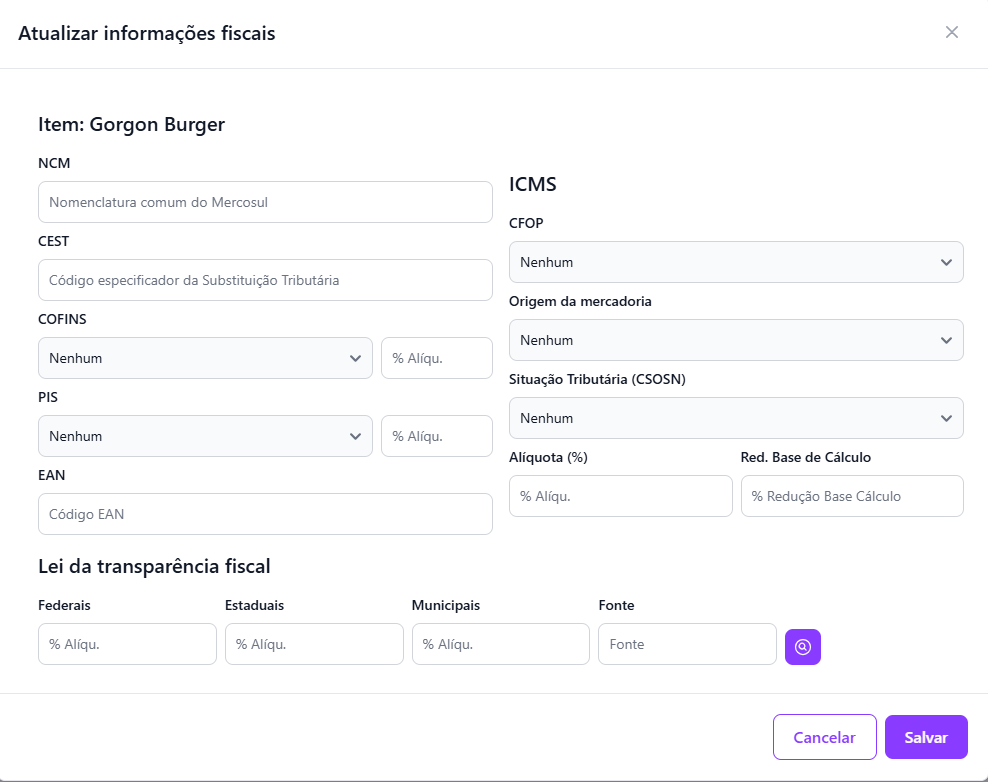The image size is (988, 782).
Task: Click the CEST code input field
Action: 265,280
